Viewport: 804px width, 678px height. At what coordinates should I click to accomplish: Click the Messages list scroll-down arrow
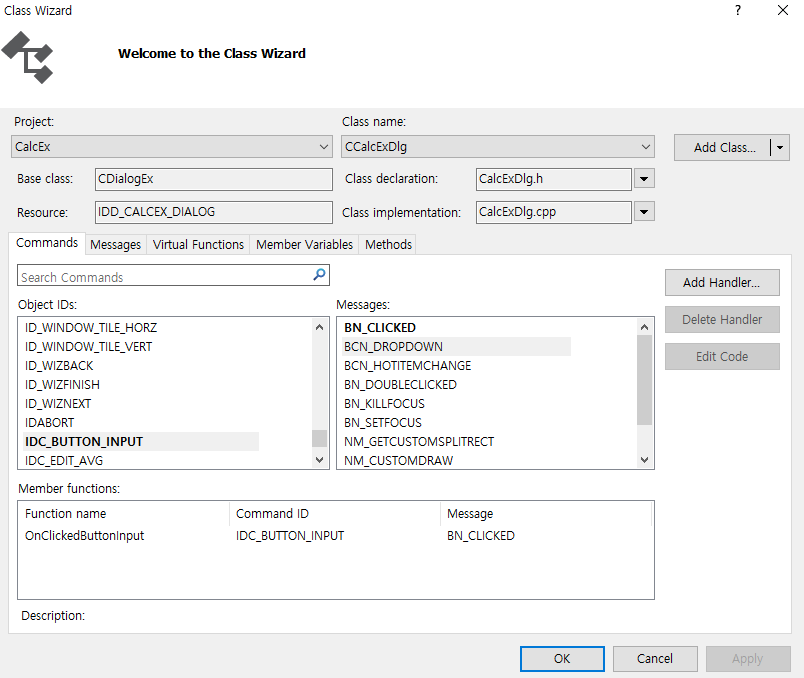tap(645, 460)
